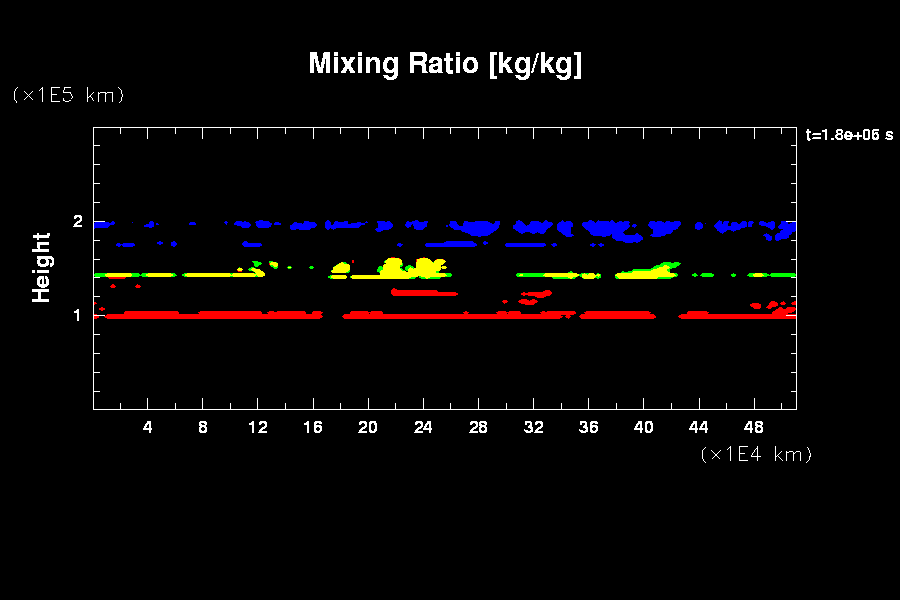This screenshot has height=600, width=900.
Task: Click the "Mixing Ratio [kg/kg]" plot title
Action: point(445,64)
